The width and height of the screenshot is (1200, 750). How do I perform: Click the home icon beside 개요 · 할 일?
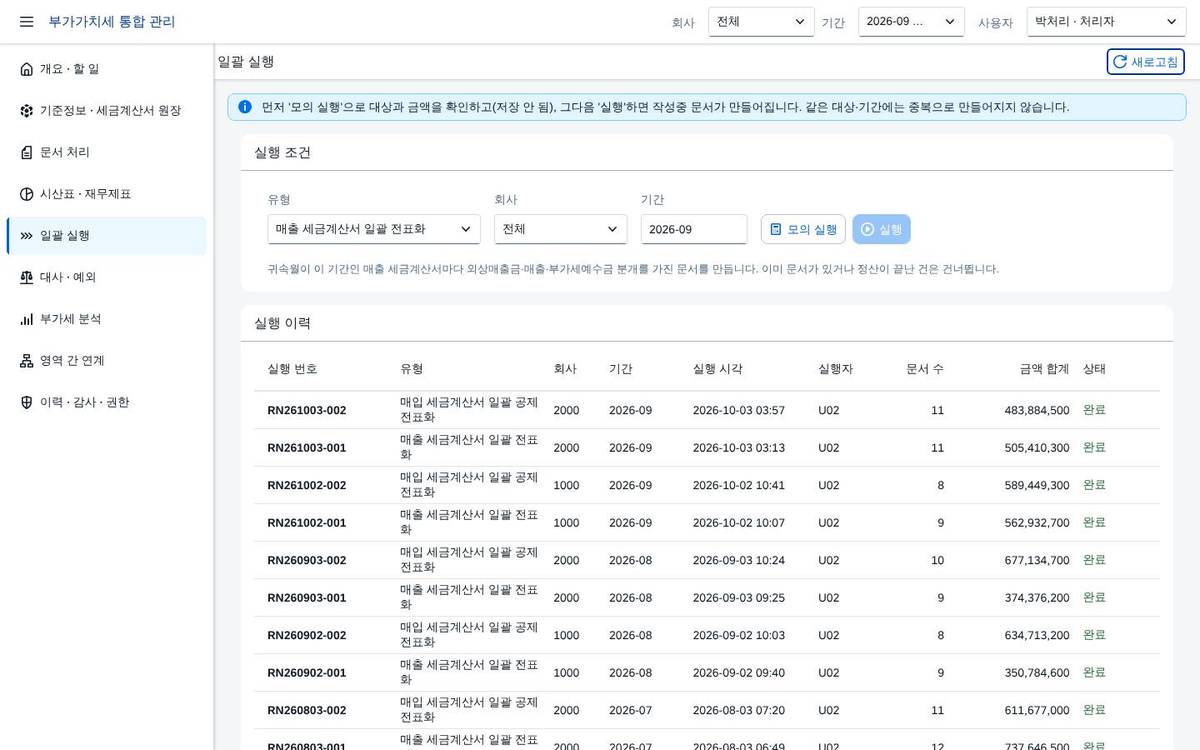point(26,69)
